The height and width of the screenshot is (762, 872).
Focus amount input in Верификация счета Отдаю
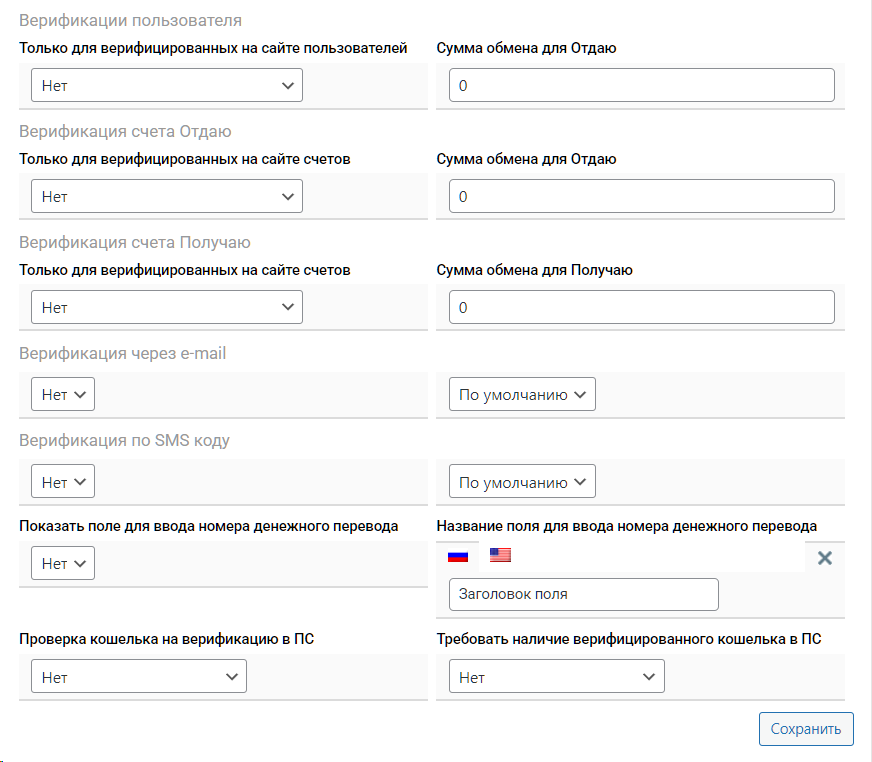coord(641,197)
